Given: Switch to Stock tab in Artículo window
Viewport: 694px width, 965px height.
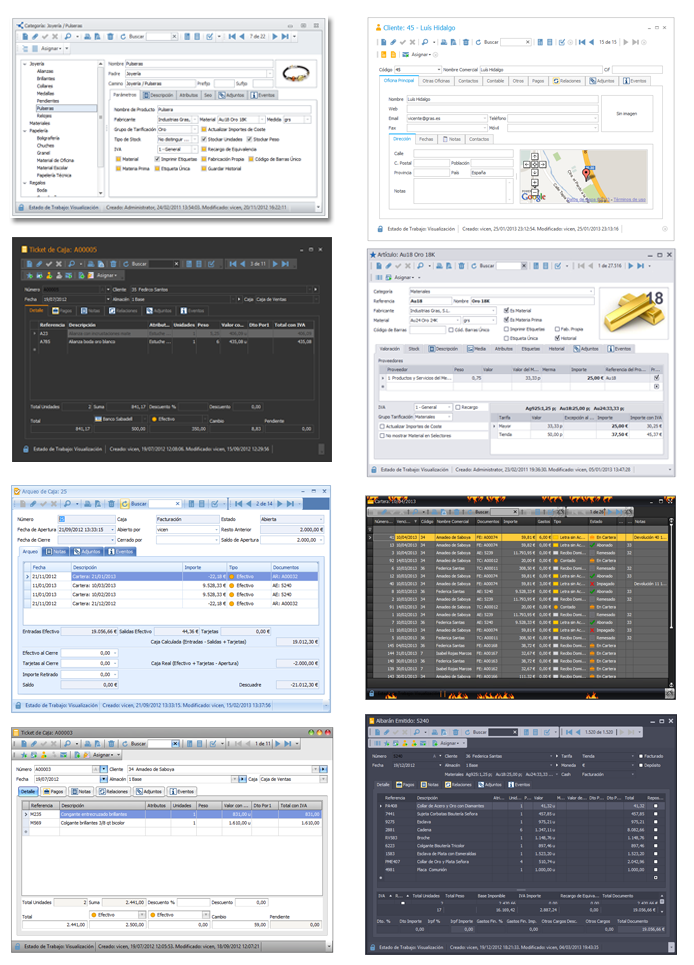Looking at the screenshot, I should [414, 349].
